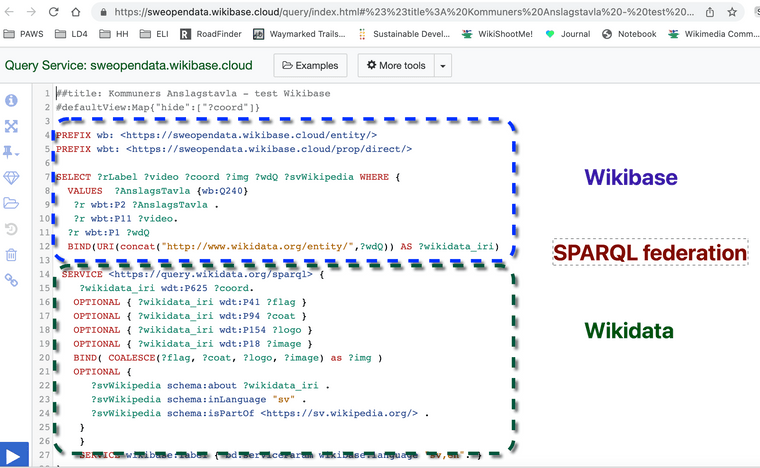Image resolution: width=760 pixels, height=468 pixels.
Task: Open the WikiShootMe! bookmark
Action: [x=495, y=34]
